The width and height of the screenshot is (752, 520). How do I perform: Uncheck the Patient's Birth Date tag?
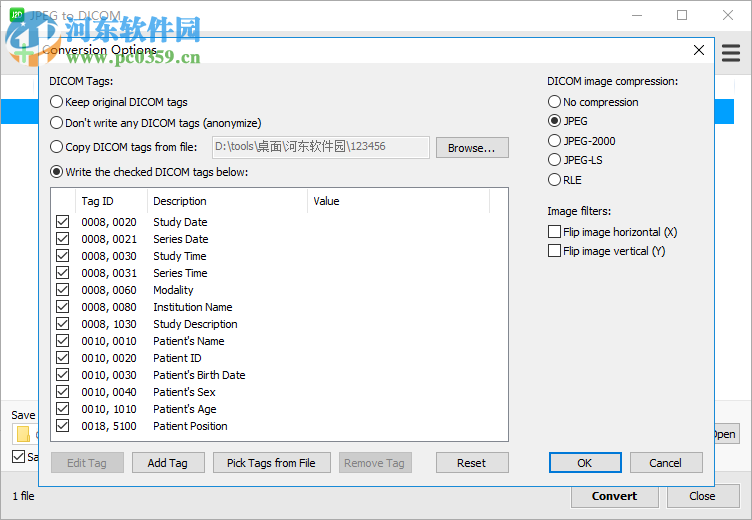click(62, 375)
